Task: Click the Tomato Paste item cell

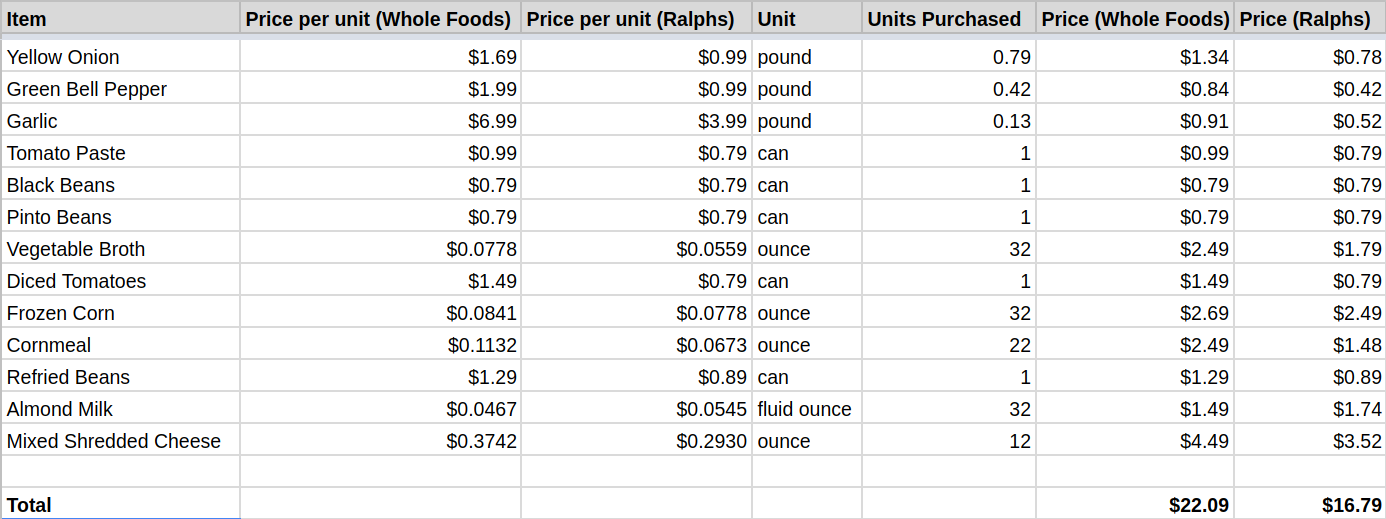Action: pos(120,153)
